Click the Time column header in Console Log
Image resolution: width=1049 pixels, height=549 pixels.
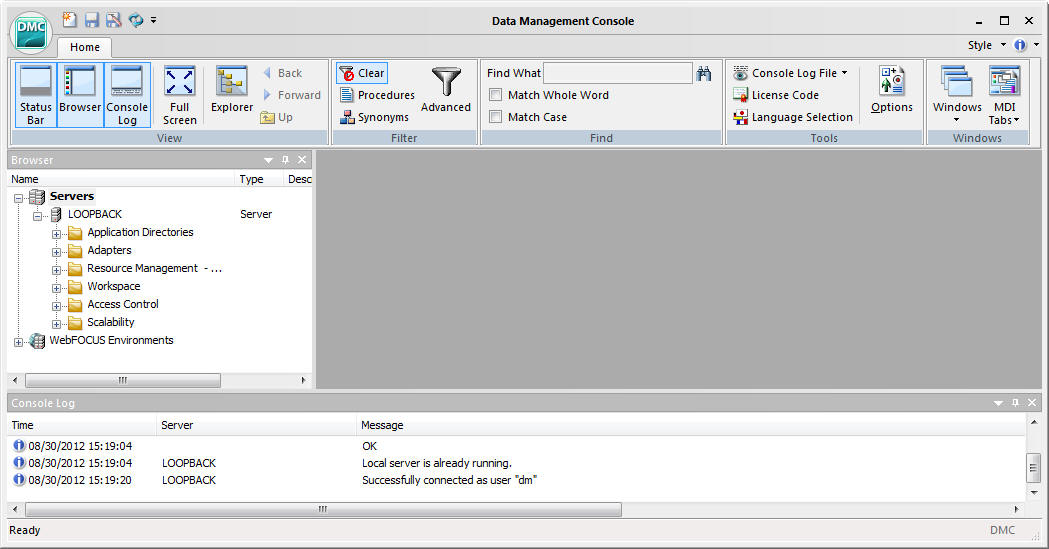(x=82, y=425)
